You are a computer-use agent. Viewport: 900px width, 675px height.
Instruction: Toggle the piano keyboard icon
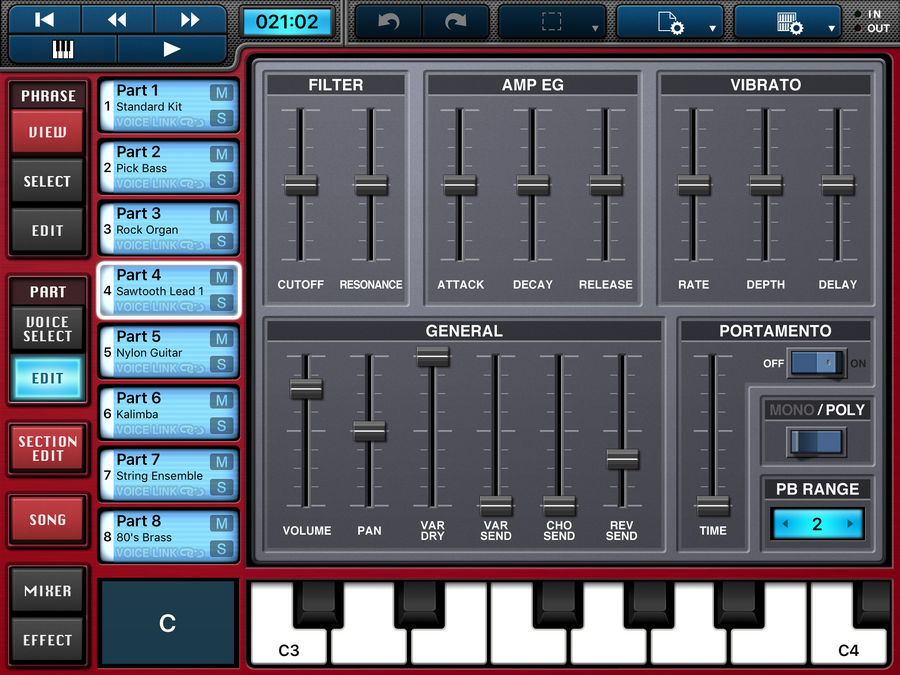pyautogui.click(x=63, y=49)
